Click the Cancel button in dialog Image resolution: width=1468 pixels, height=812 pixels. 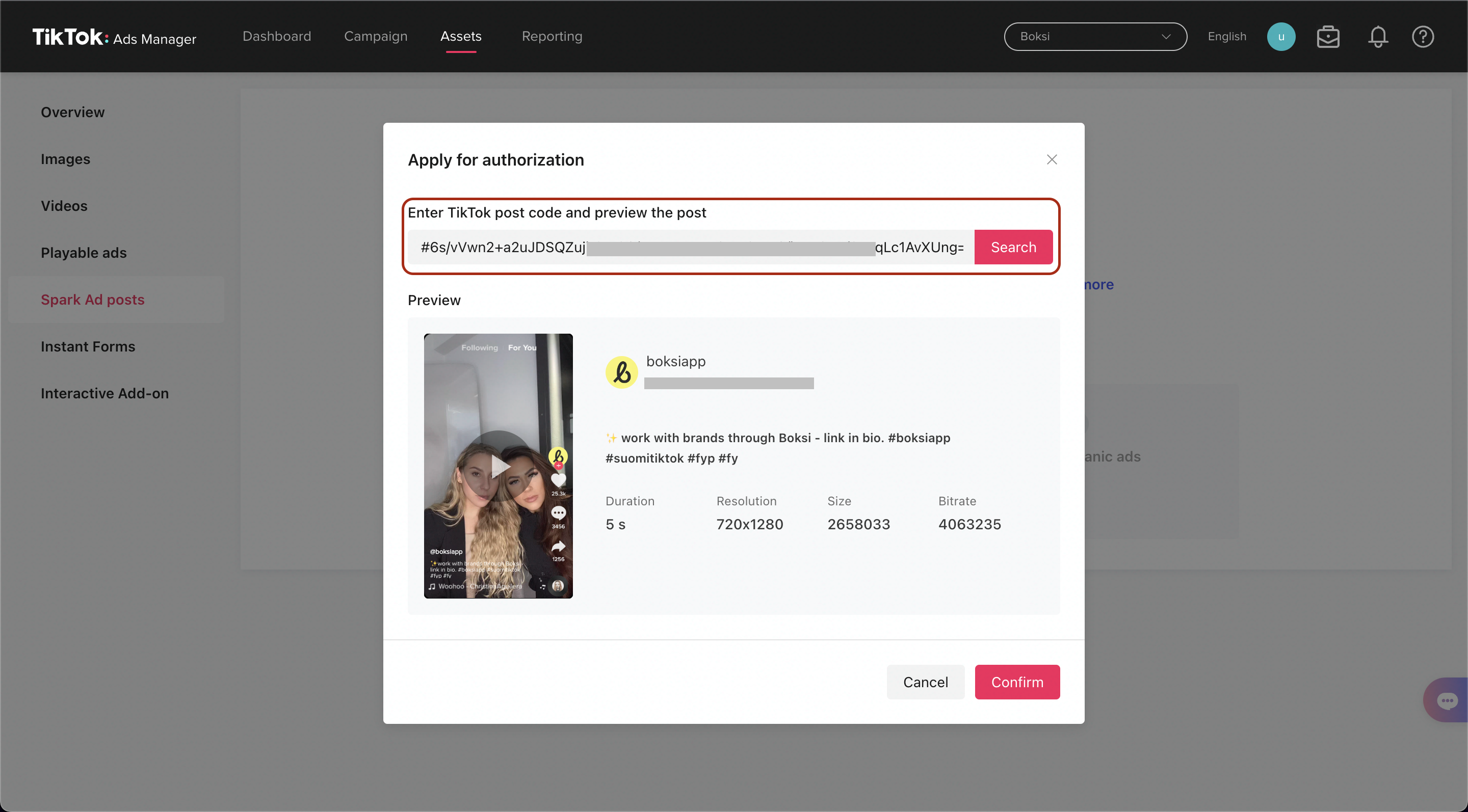click(925, 682)
